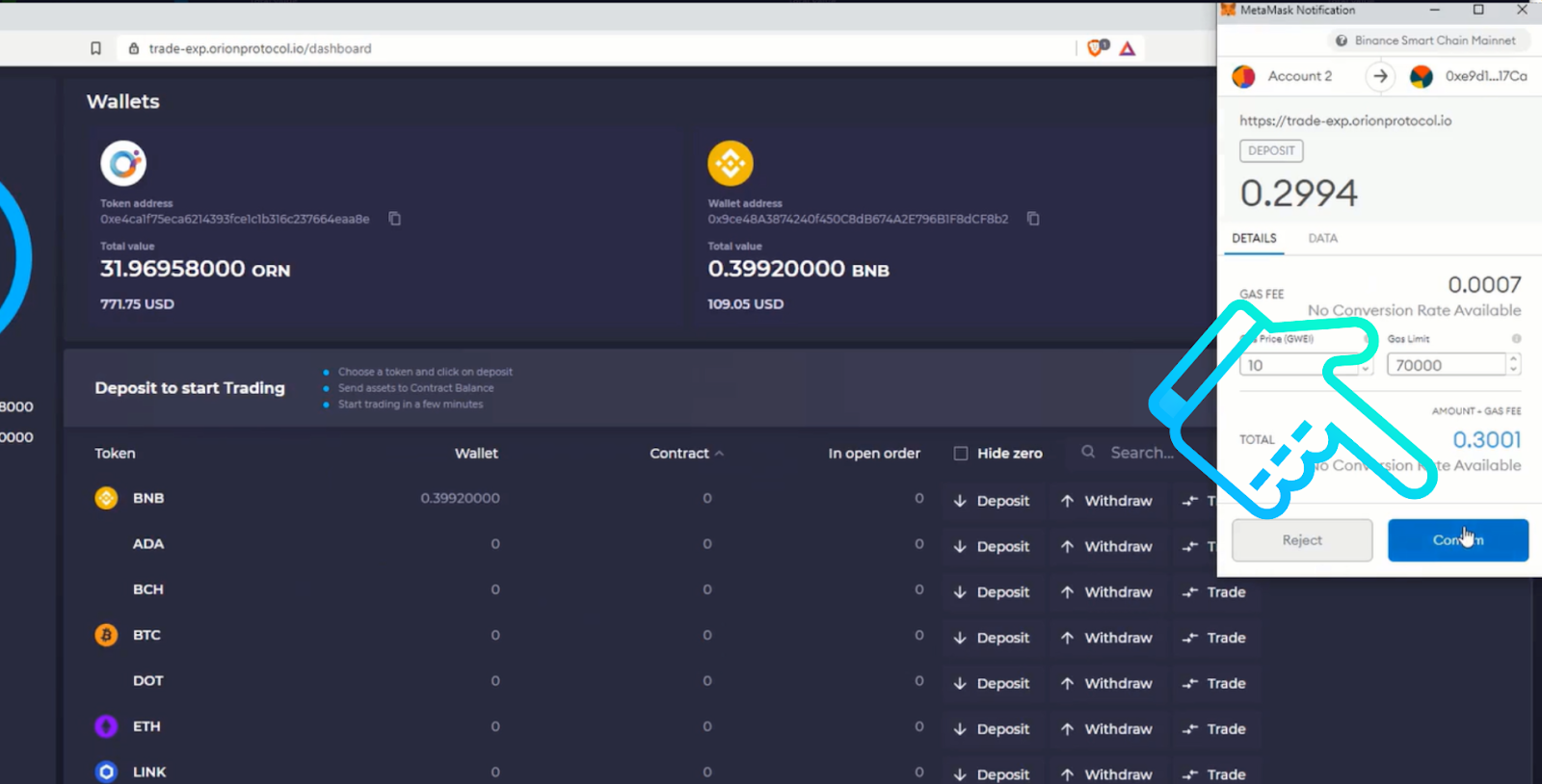Viewport: 1542px width, 784px height.
Task: Copy the BNB wallet address
Action: point(1033,219)
